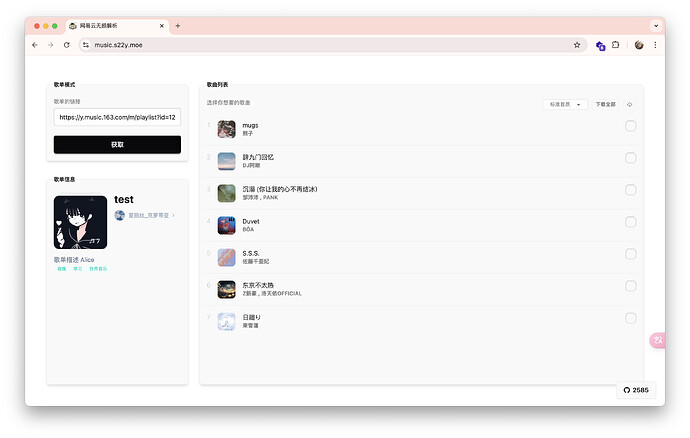Open the 标准音质 quality dropdown
Screen dimensions: 690x438
[x=565, y=104]
